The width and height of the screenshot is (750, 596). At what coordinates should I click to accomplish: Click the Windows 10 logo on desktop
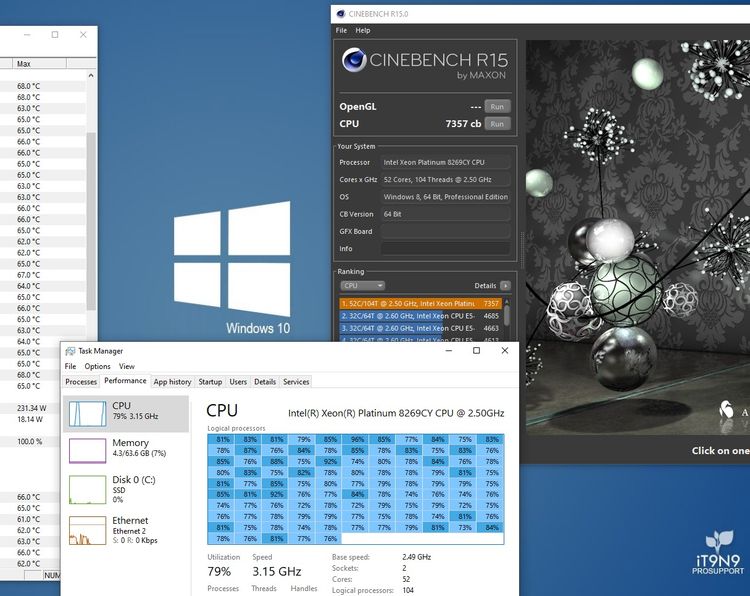232,259
